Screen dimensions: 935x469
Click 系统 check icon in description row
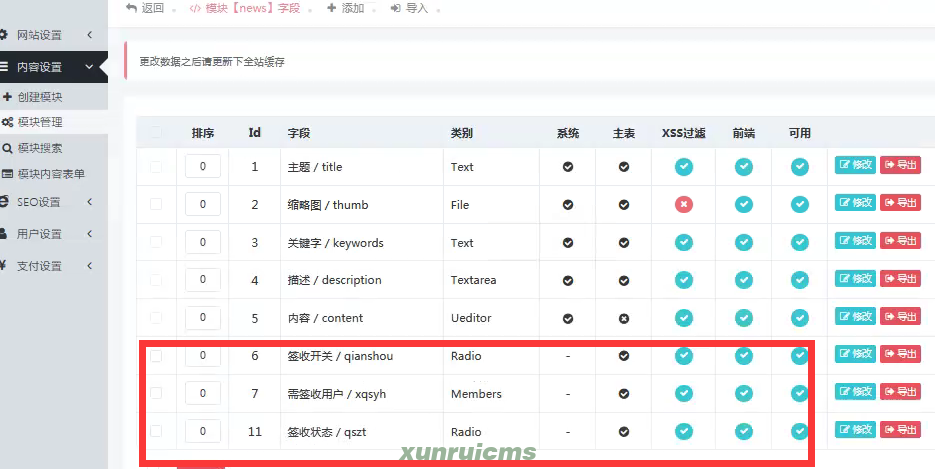click(x=568, y=280)
